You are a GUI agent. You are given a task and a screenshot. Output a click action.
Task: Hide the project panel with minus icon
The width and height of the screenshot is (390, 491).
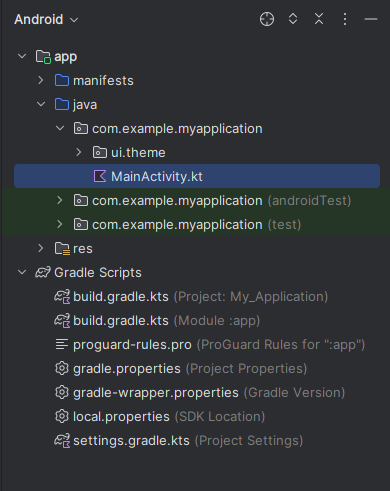point(371,19)
